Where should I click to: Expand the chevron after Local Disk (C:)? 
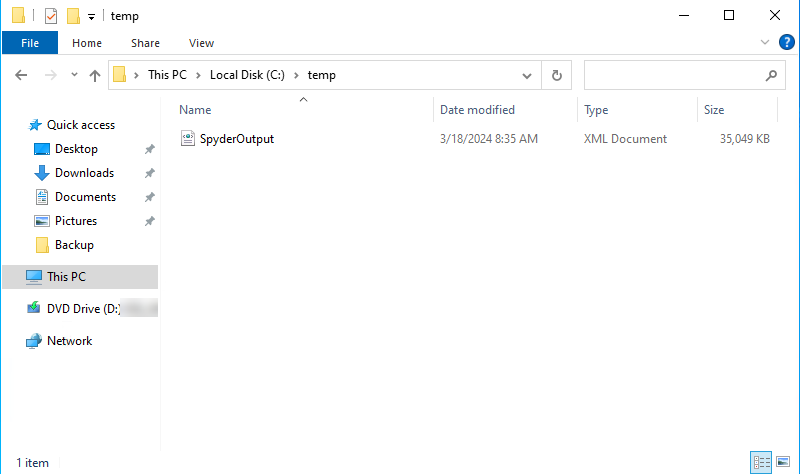pyautogui.click(x=296, y=76)
